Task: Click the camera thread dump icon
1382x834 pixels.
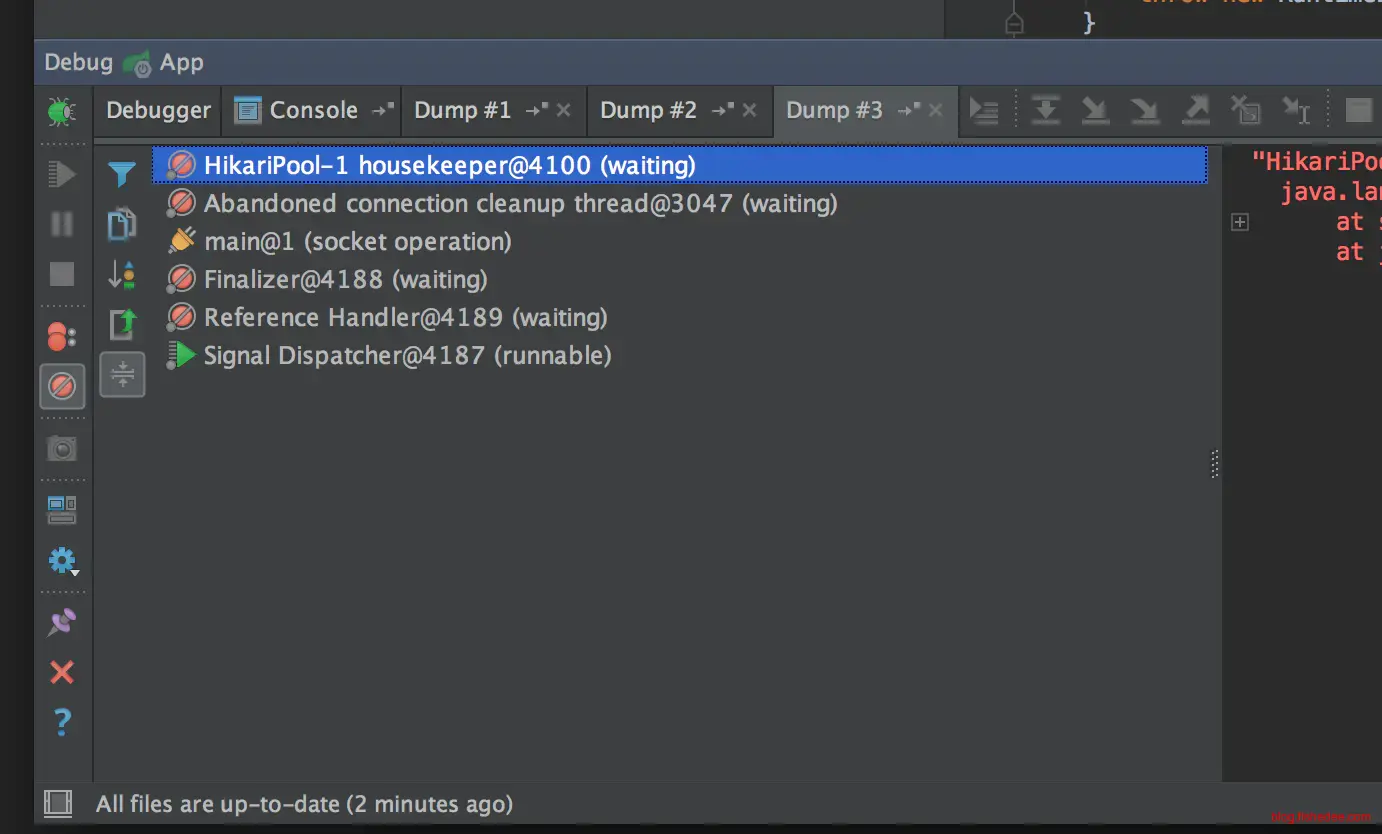Action: pos(62,449)
